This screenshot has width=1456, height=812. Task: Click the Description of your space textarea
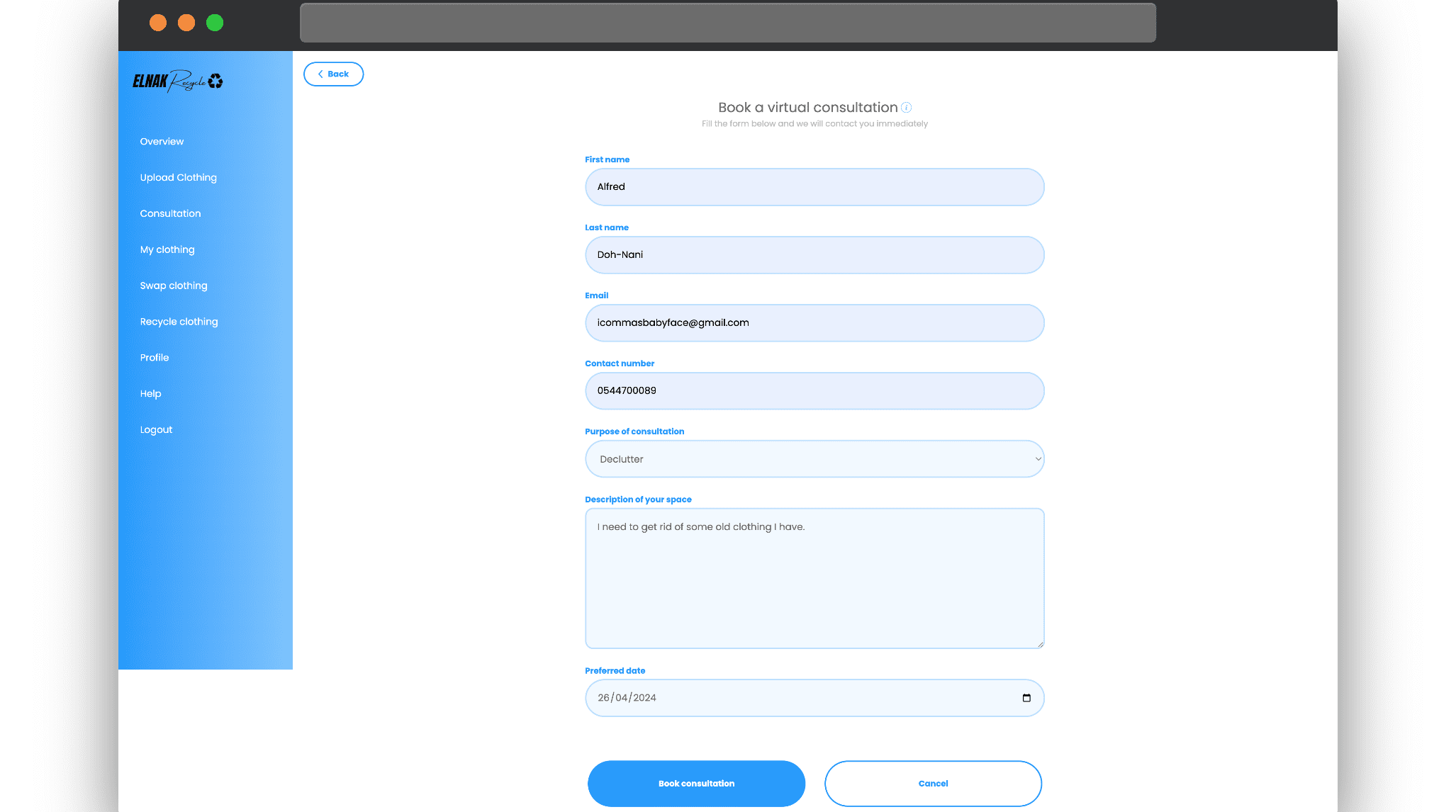(814, 578)
